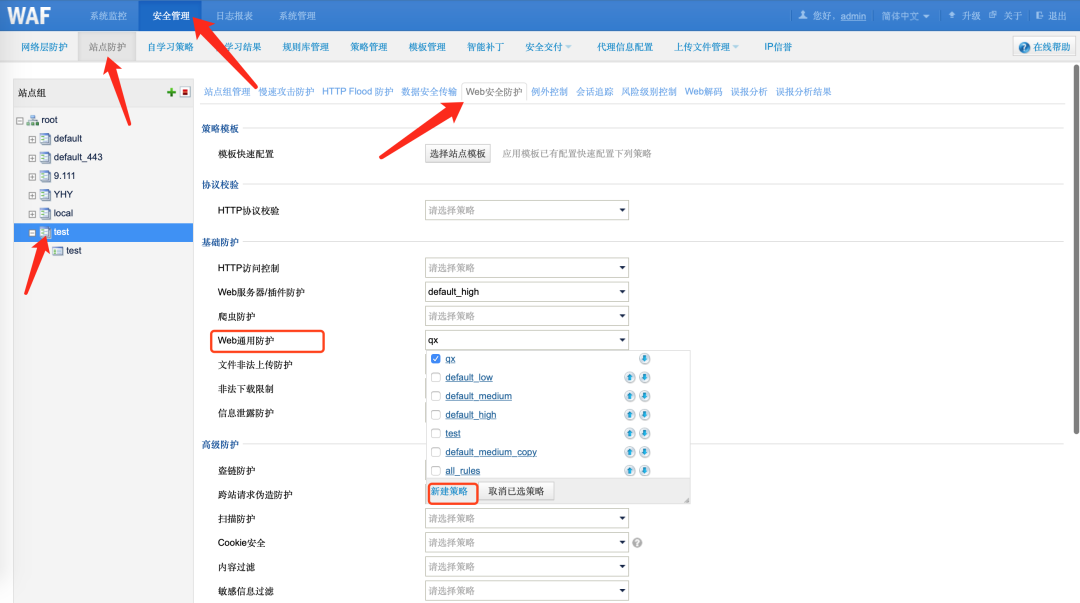Click the help icon beside Cookie安全 dropdown
The height and width of the screenshot is (603, 1080).
(637, 542)
